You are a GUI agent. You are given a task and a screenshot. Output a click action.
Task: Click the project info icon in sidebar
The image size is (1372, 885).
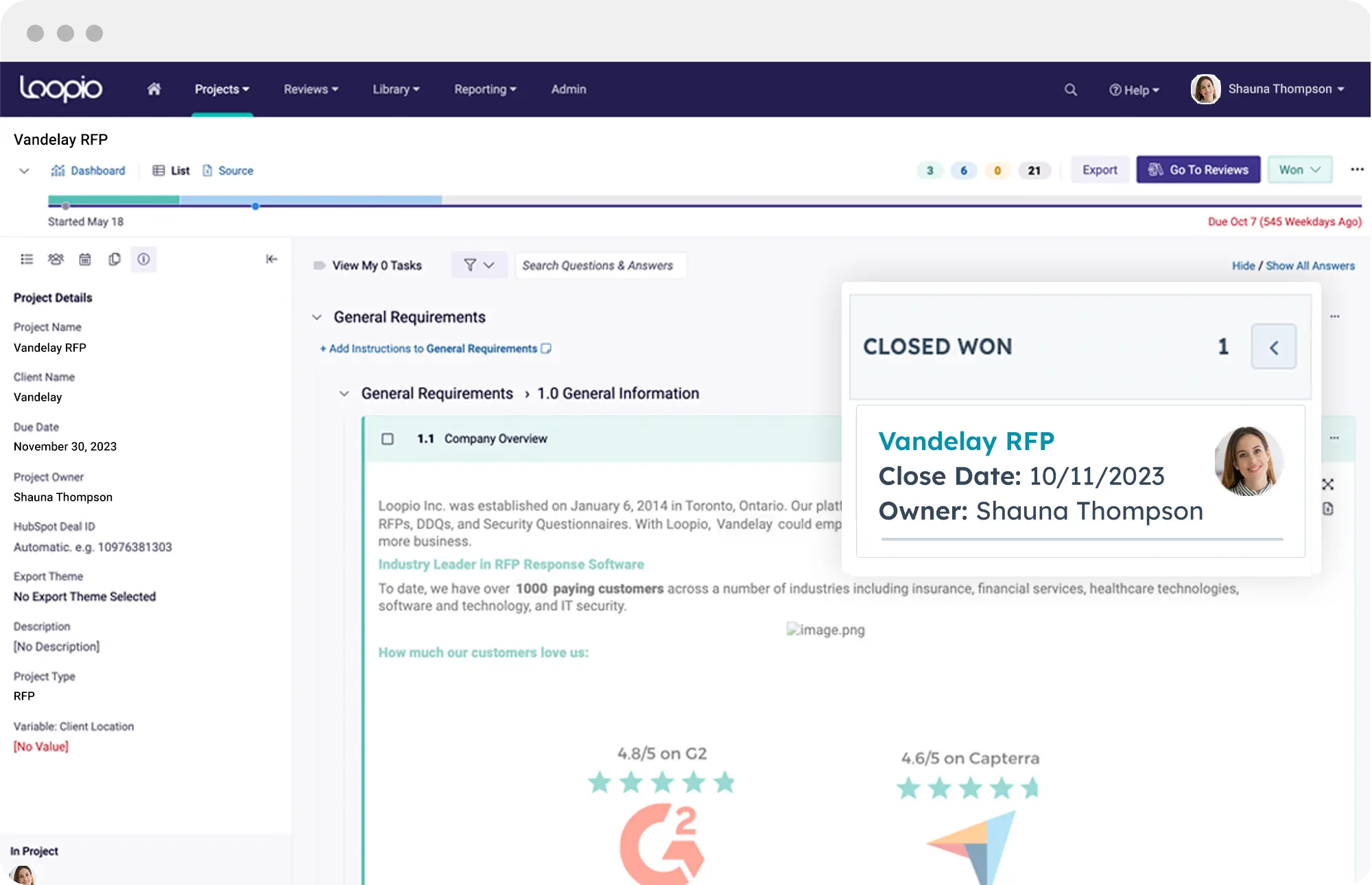[x=143, y=259]
